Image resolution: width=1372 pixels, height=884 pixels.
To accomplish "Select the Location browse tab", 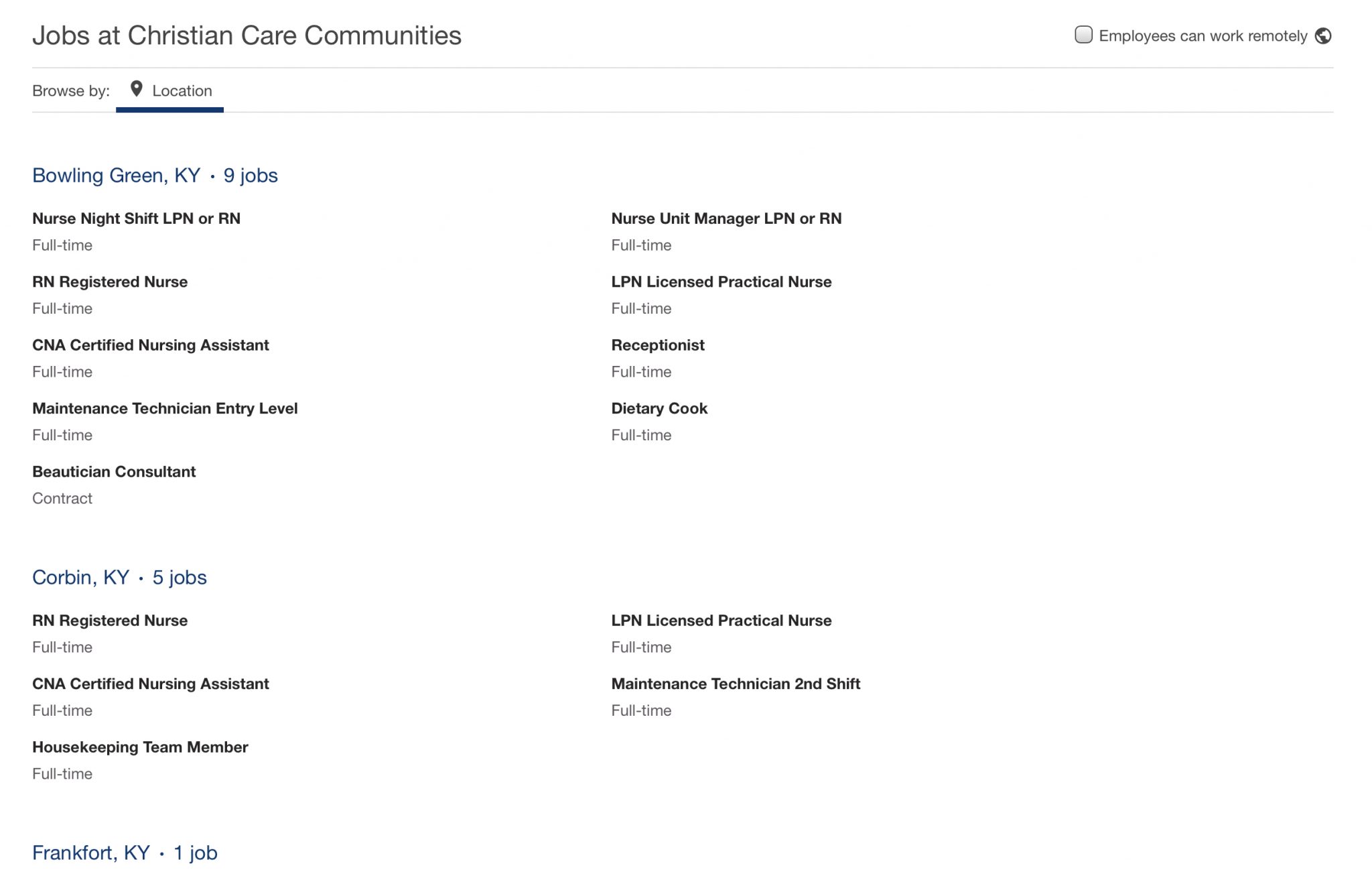I will (182, 90).
